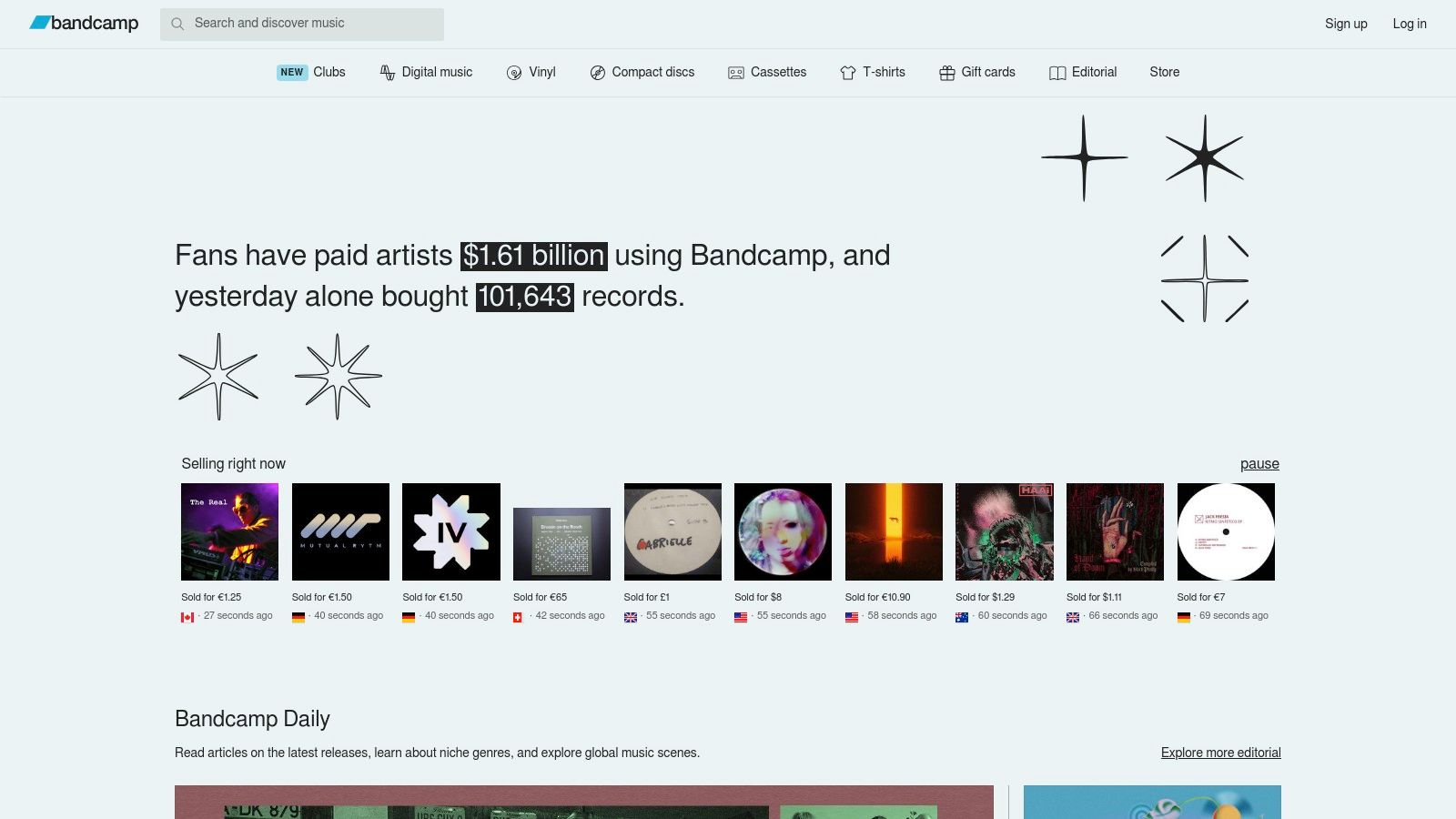The width and height of the screenshot is (1456, 819).
Task: Open the Mutual Rytm album thumbnail
Action: [x=340, y=531]
